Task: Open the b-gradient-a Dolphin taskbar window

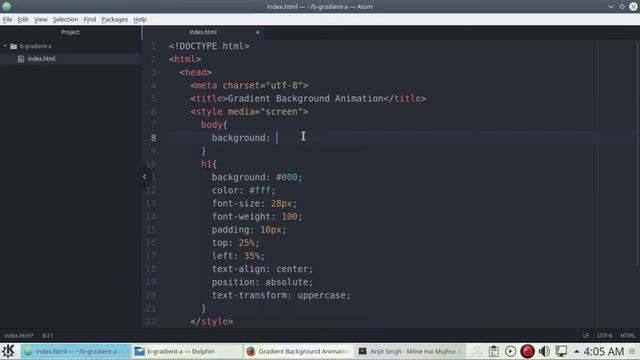Action: coord(187,351)
